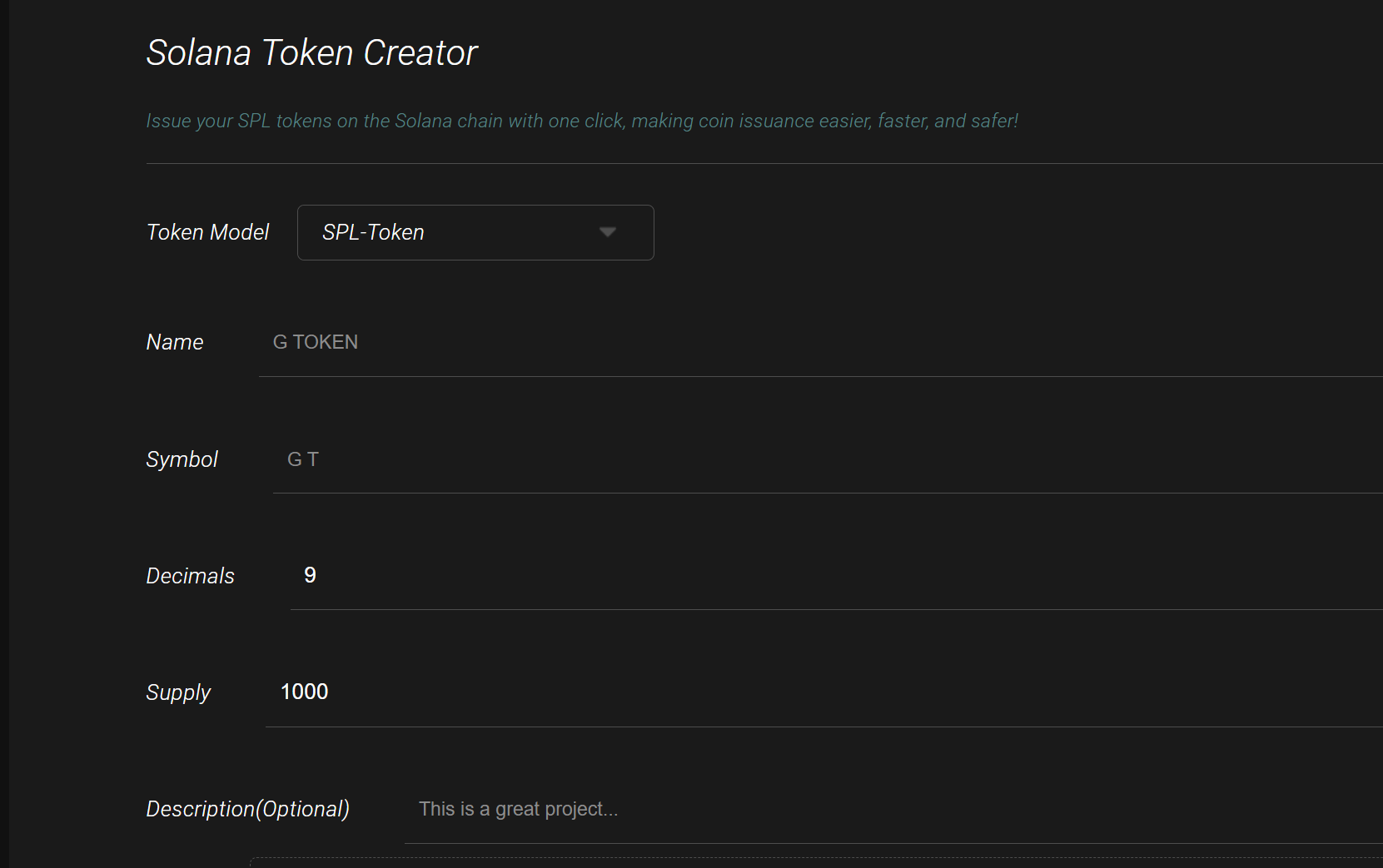Click the Decimals label

point(190,575)
